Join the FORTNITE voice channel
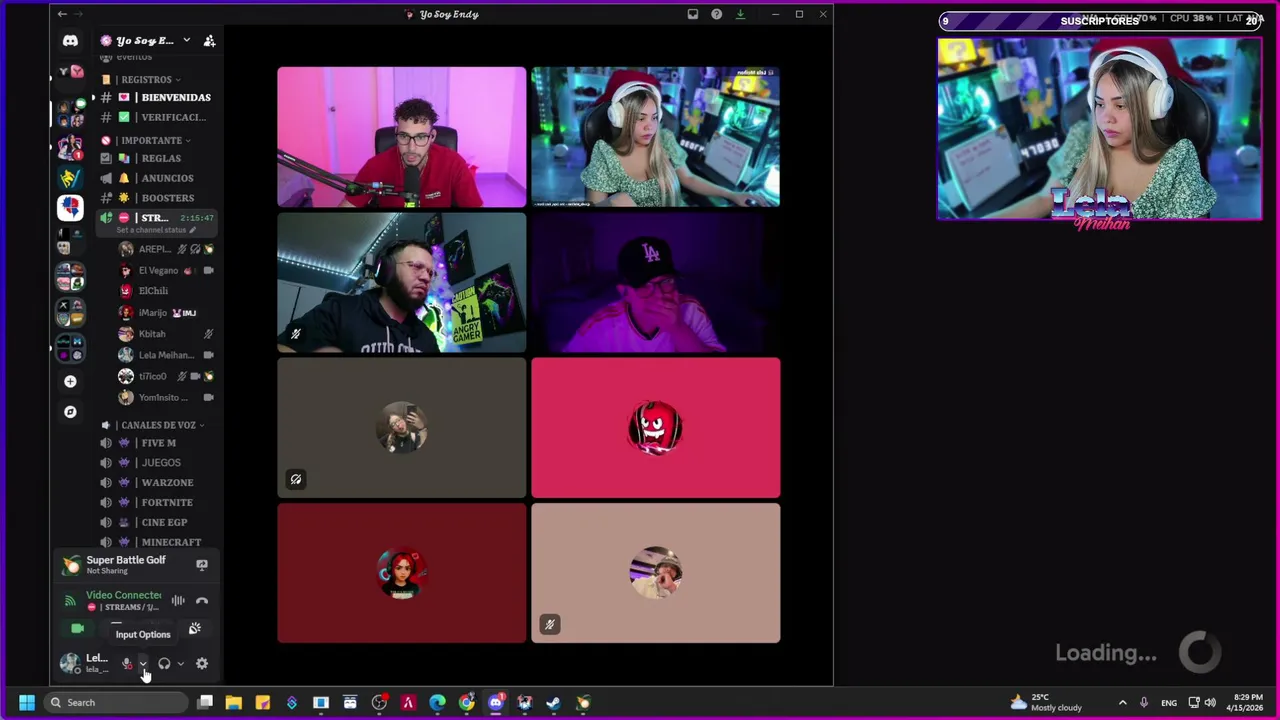 (x=158, y=503)
